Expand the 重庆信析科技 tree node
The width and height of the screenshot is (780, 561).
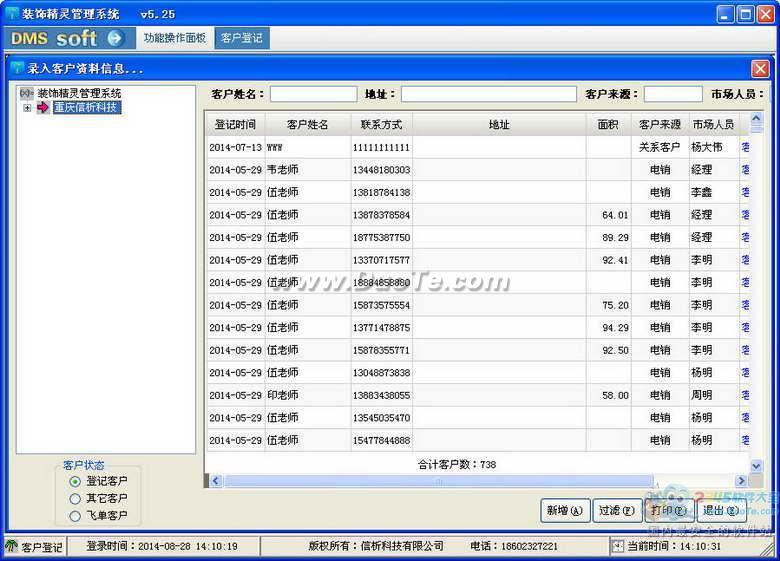click(27, 107)
